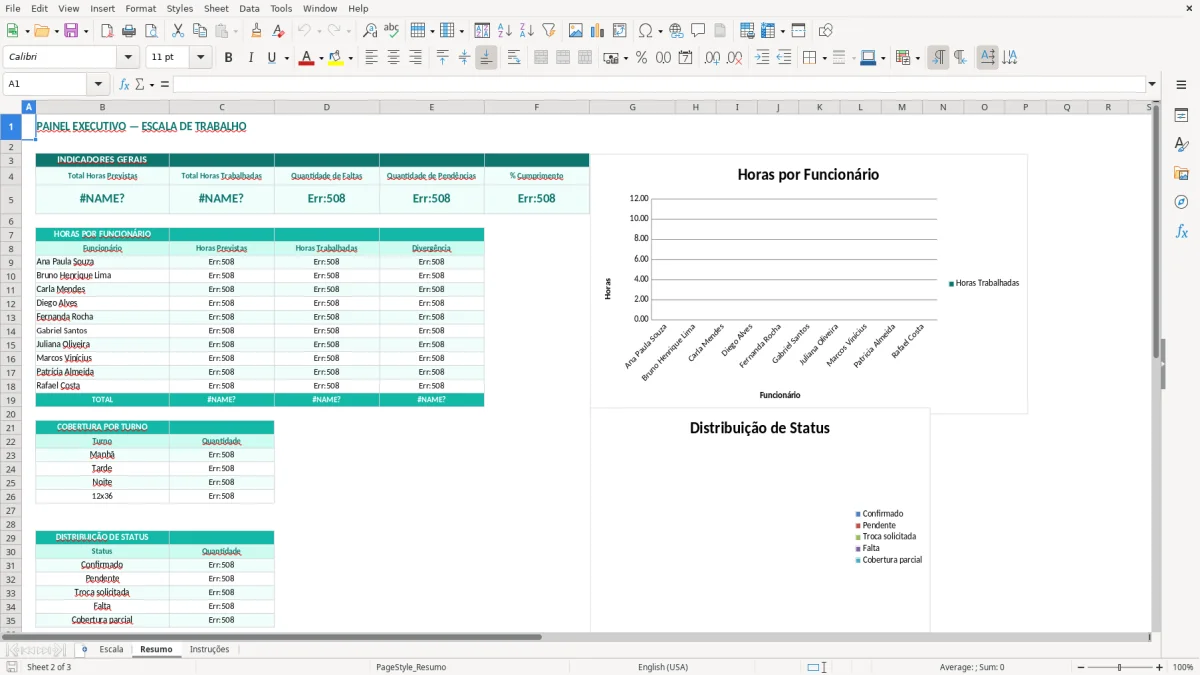Increase Indent icon

762,58
